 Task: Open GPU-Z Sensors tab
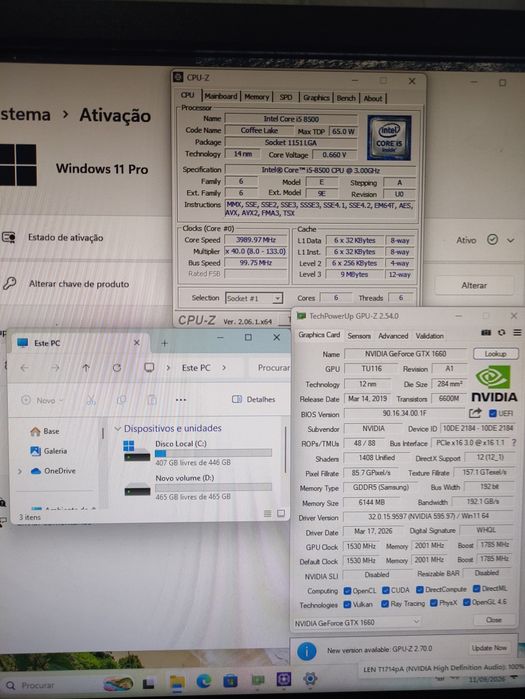pyautogui.click(x=359, y=336)
